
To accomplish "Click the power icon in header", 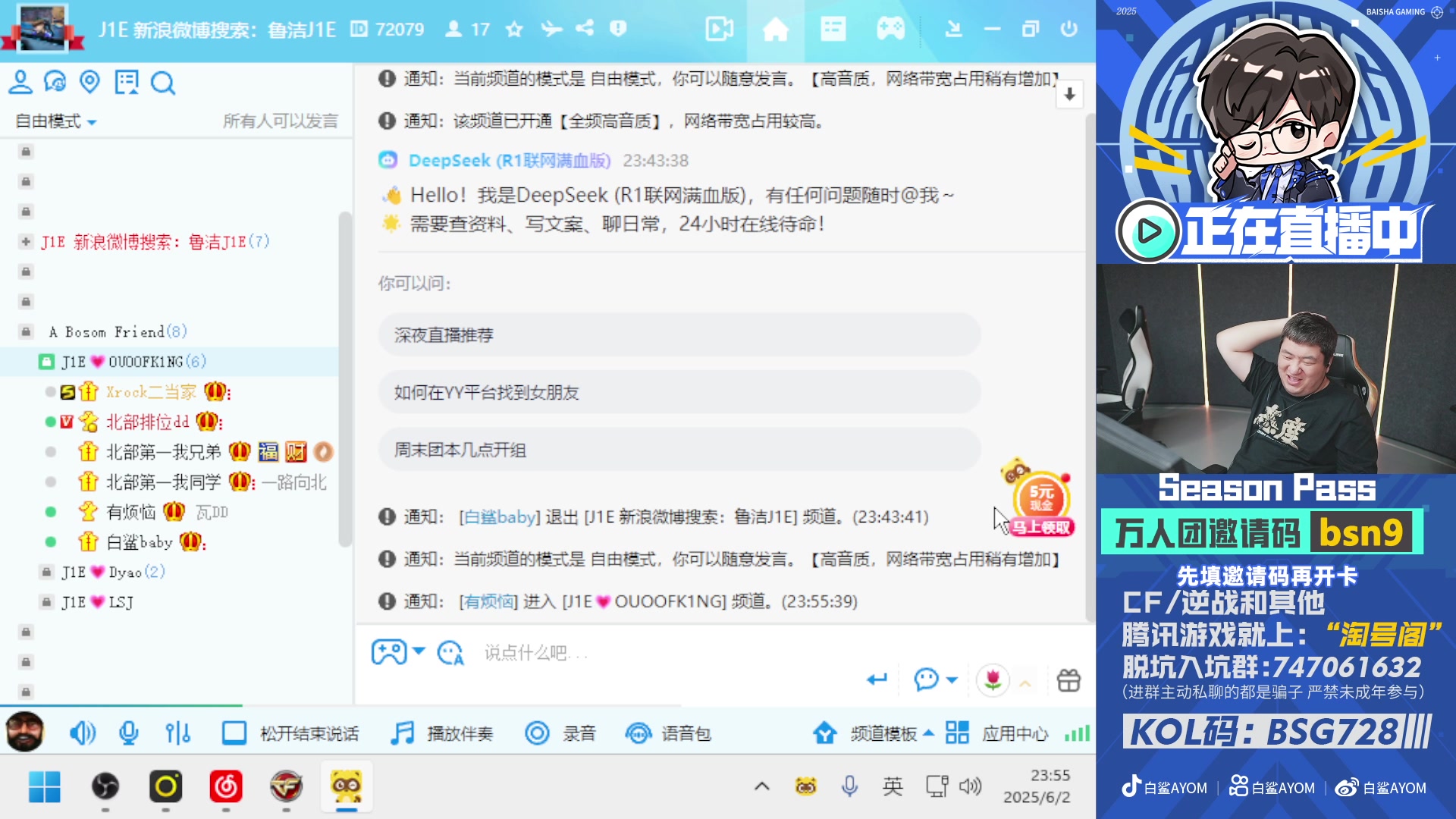I will (1068, 29).
